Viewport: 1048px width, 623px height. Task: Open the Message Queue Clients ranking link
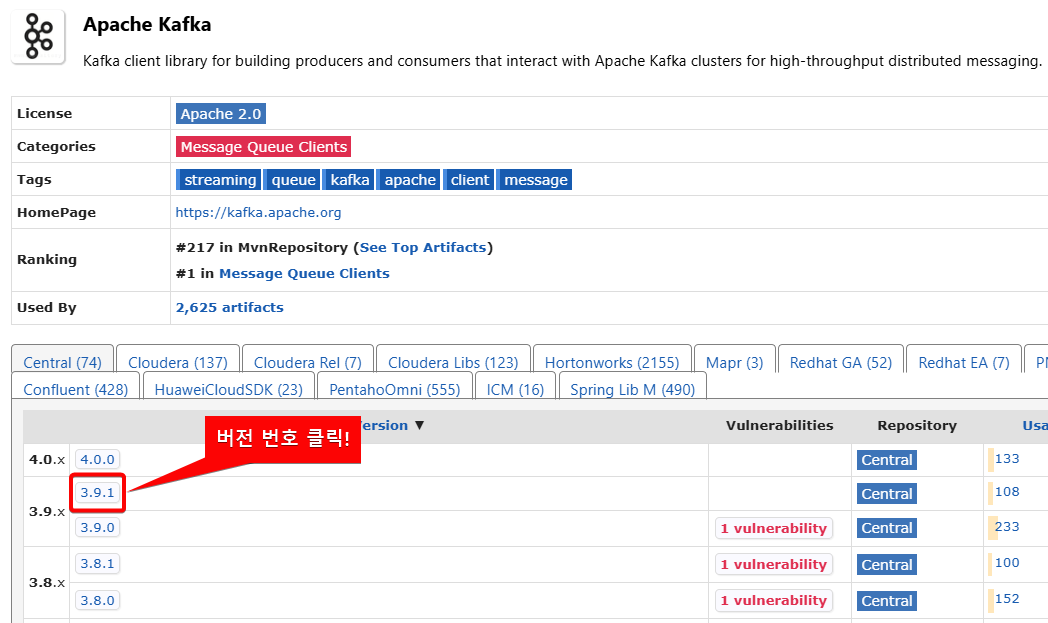304,273
